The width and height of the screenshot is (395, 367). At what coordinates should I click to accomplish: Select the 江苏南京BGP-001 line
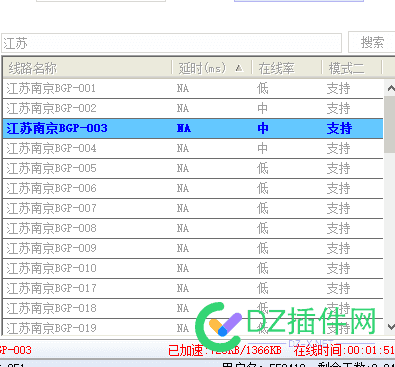tap(193, 88)
